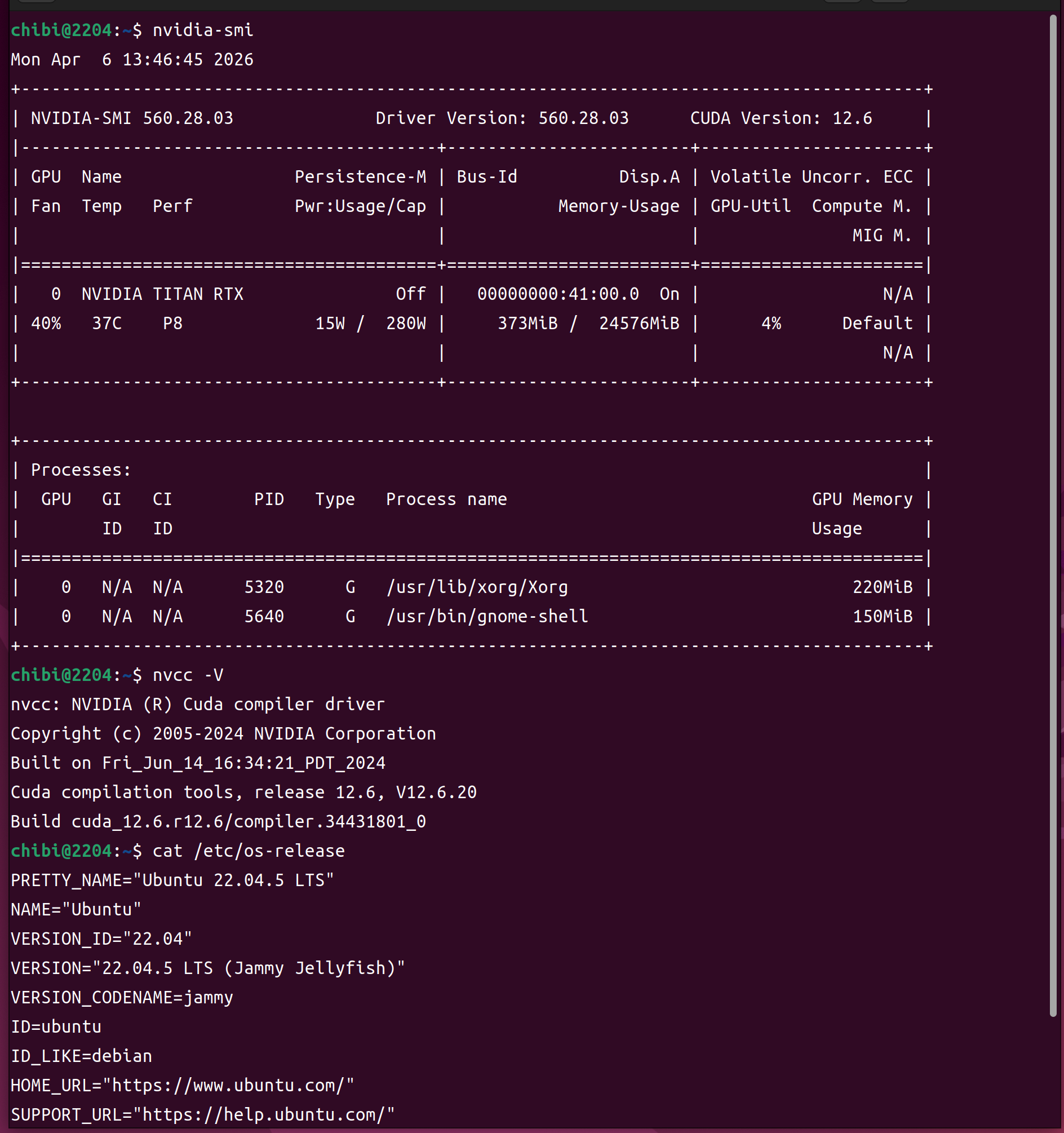The image size is (1064, 1133).
Task: Click the PRETTY_NAME Ubuntu 22.04.5 LTS line
Action: (172, 880)
